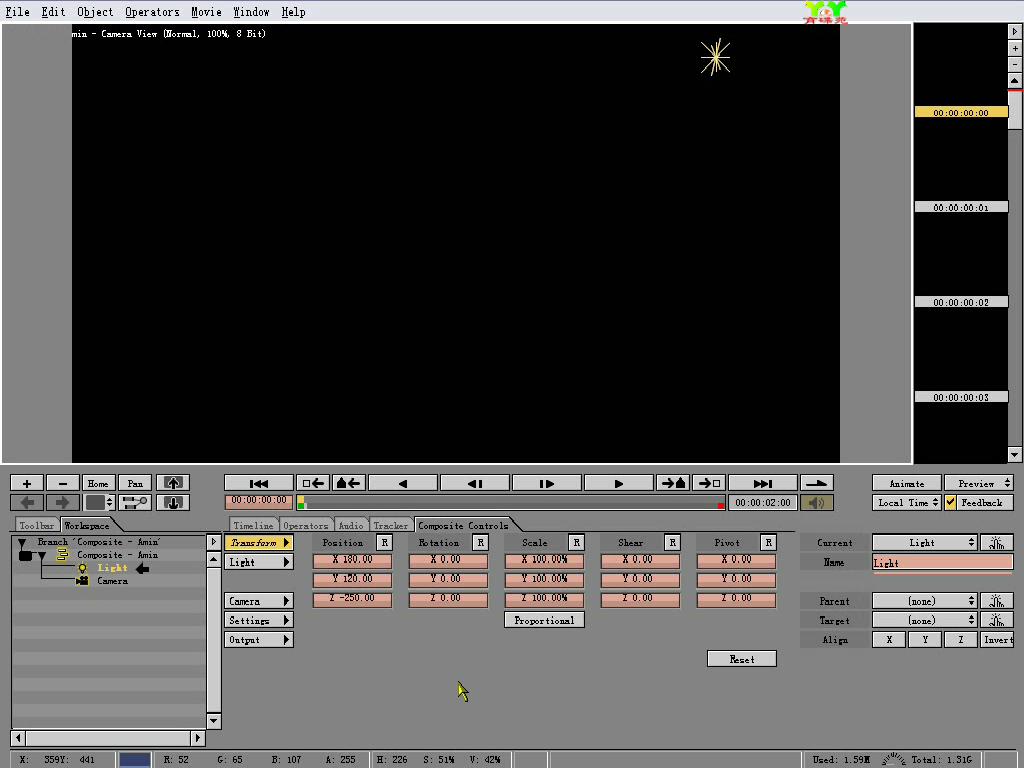The image size is (1024, 768).
Task: Select the 00:00:00:01 frame marker
Action: (x=961, y=208)
